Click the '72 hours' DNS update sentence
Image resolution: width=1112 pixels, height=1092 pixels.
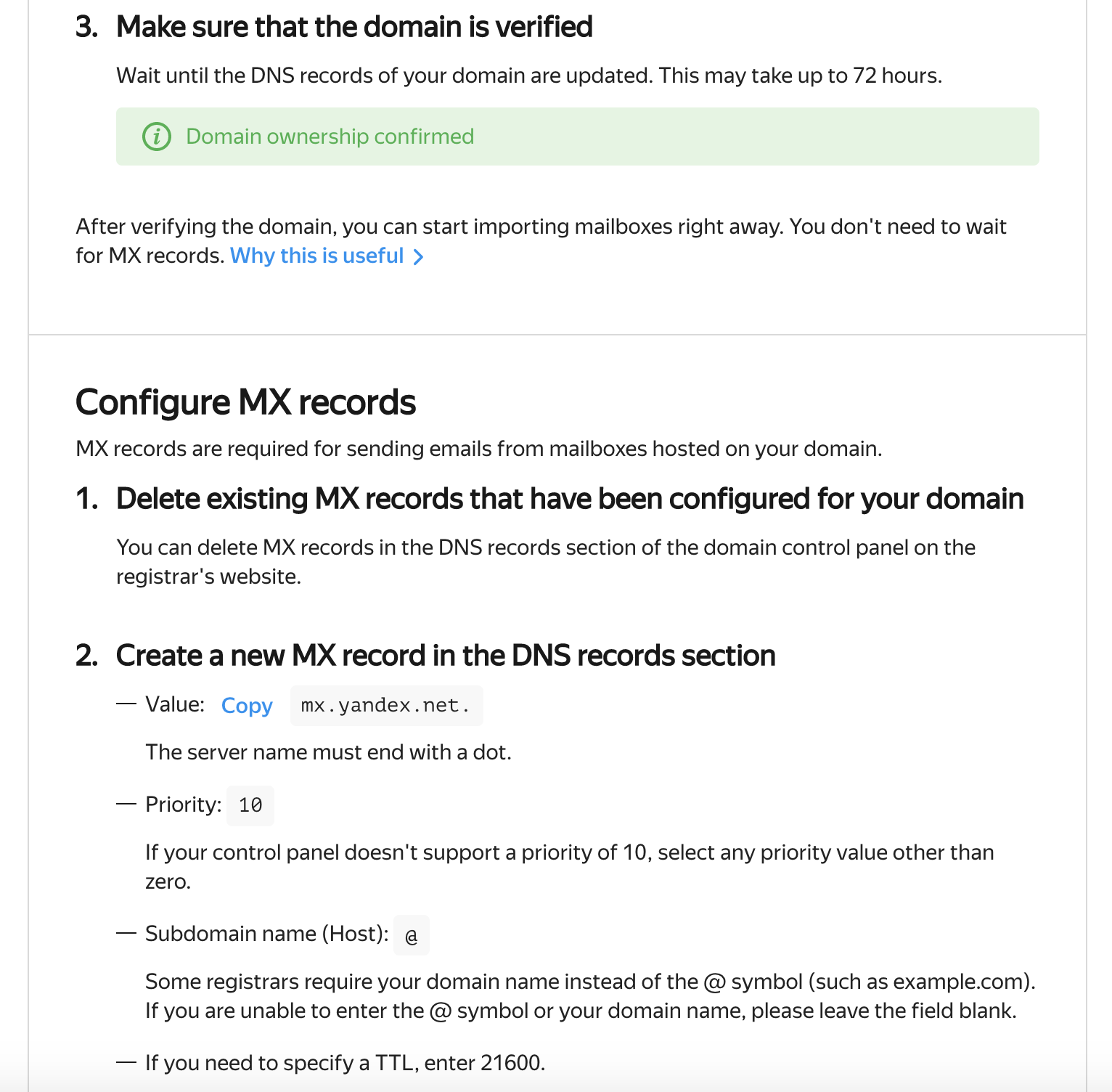pyautogui.click(x=528, y=76)
